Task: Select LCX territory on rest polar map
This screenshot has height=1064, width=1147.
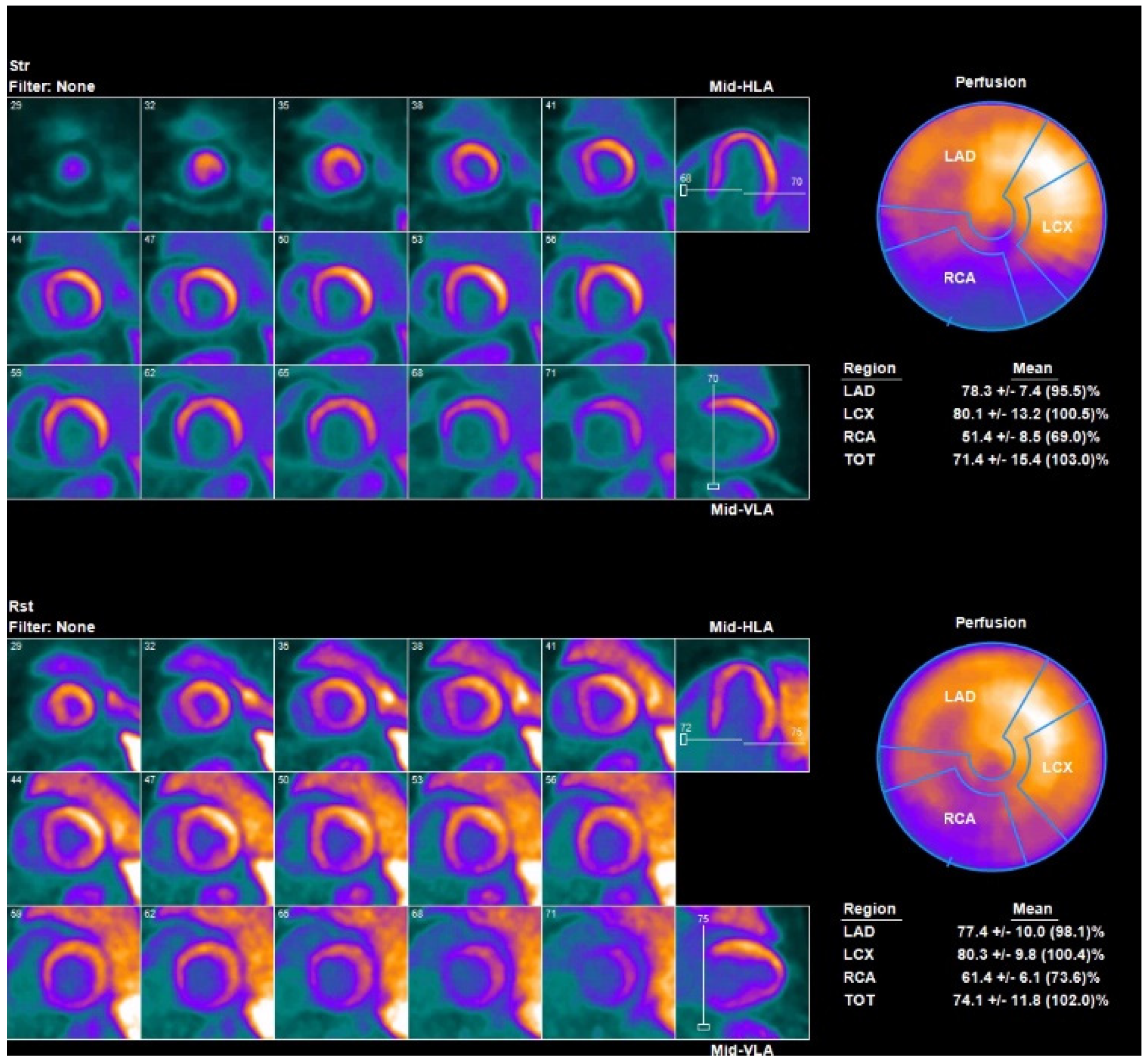Action: pos(1057,767)
